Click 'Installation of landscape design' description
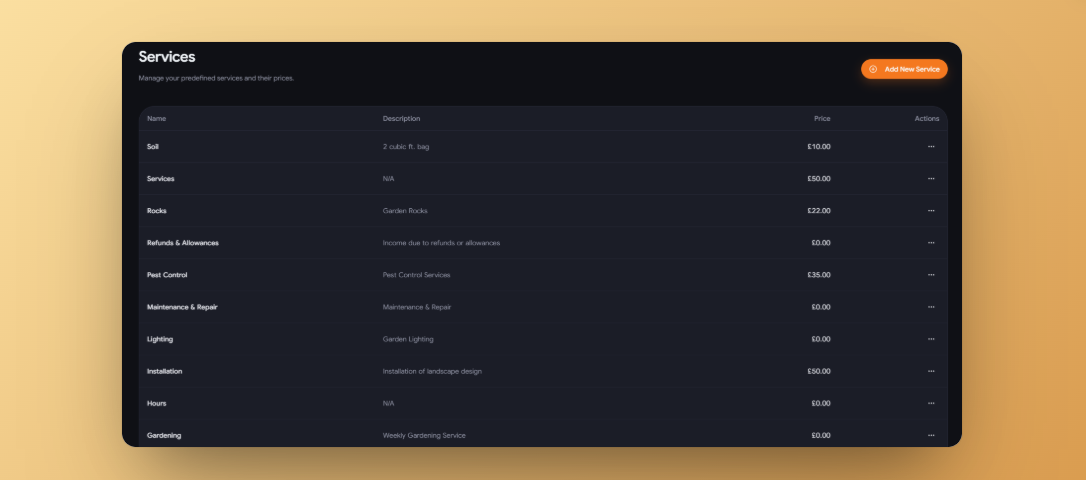The height and width of the screenshot is (480, 1086). [432, 371]
